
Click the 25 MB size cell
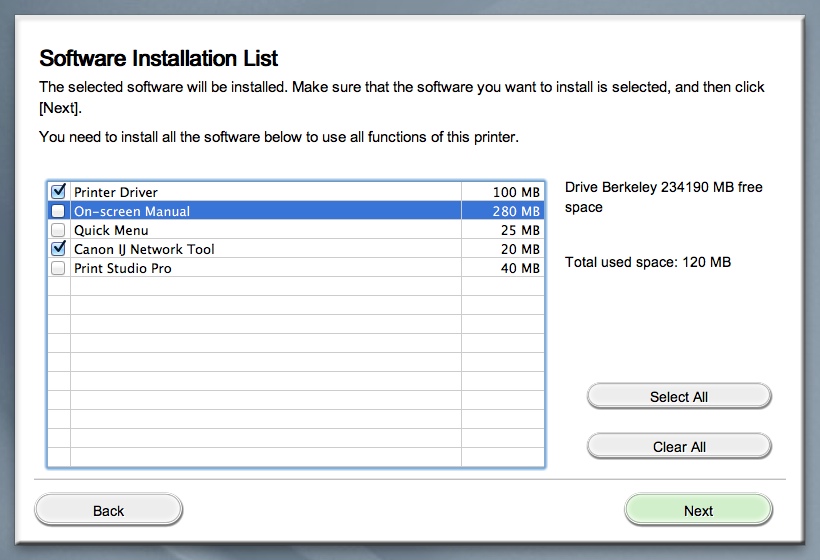coord(520,230)
